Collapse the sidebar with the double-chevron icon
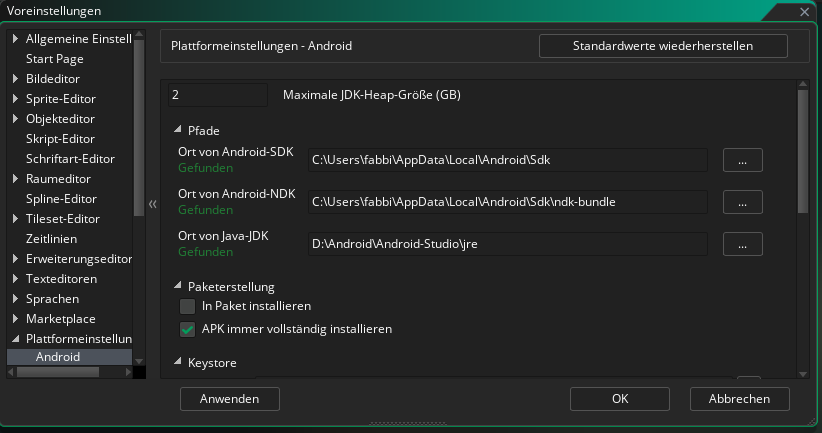 [x=153, y=204]
